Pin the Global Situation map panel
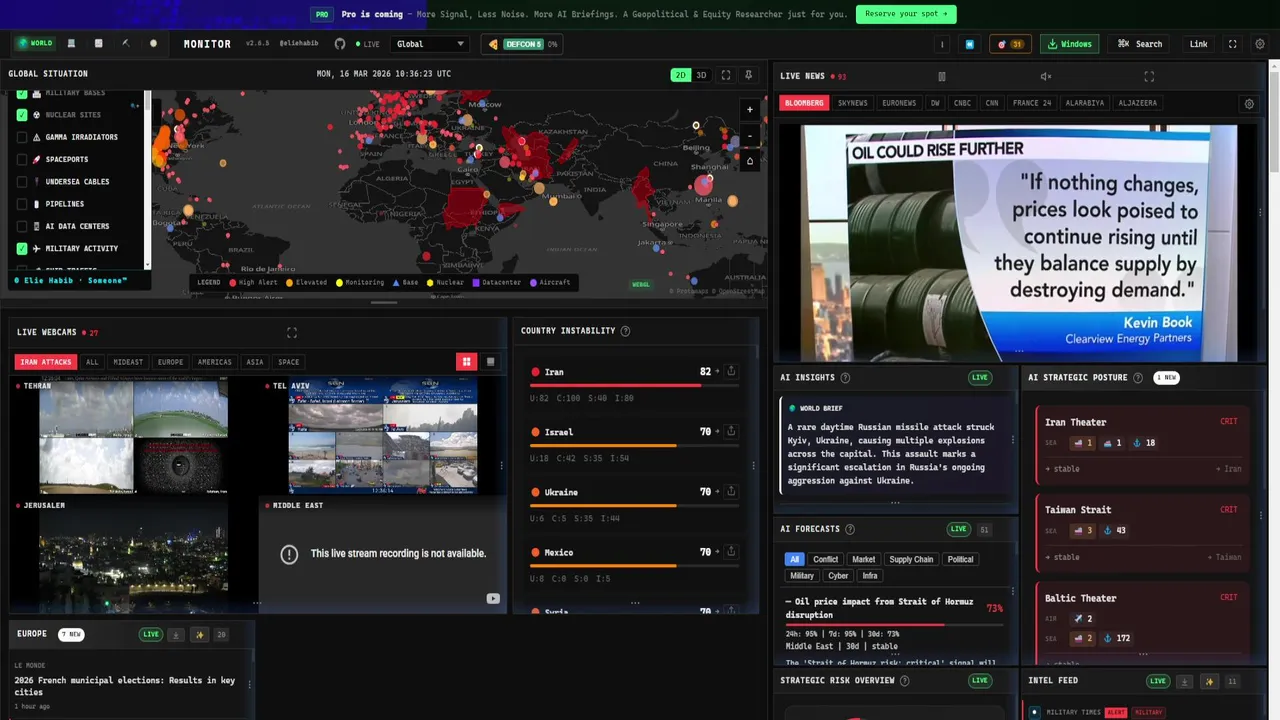The image size is (1280, 720). (750, 75)
